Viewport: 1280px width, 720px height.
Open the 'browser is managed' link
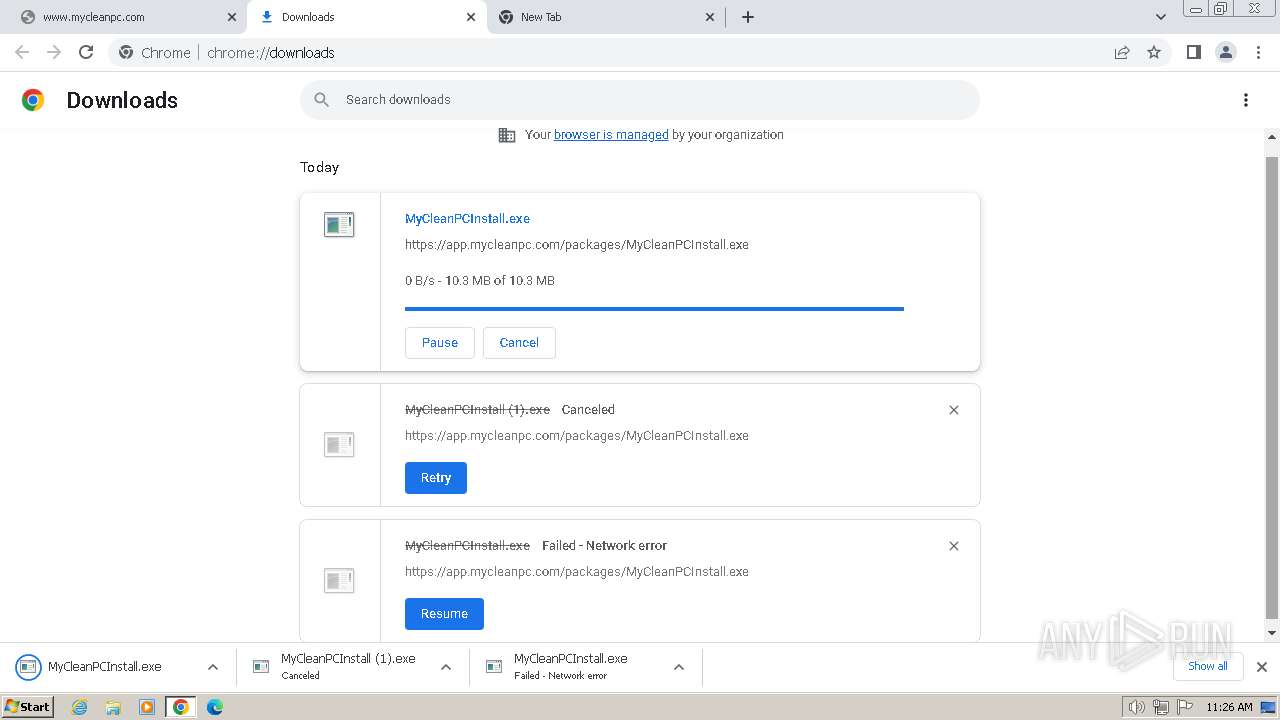tap(611, 135)
